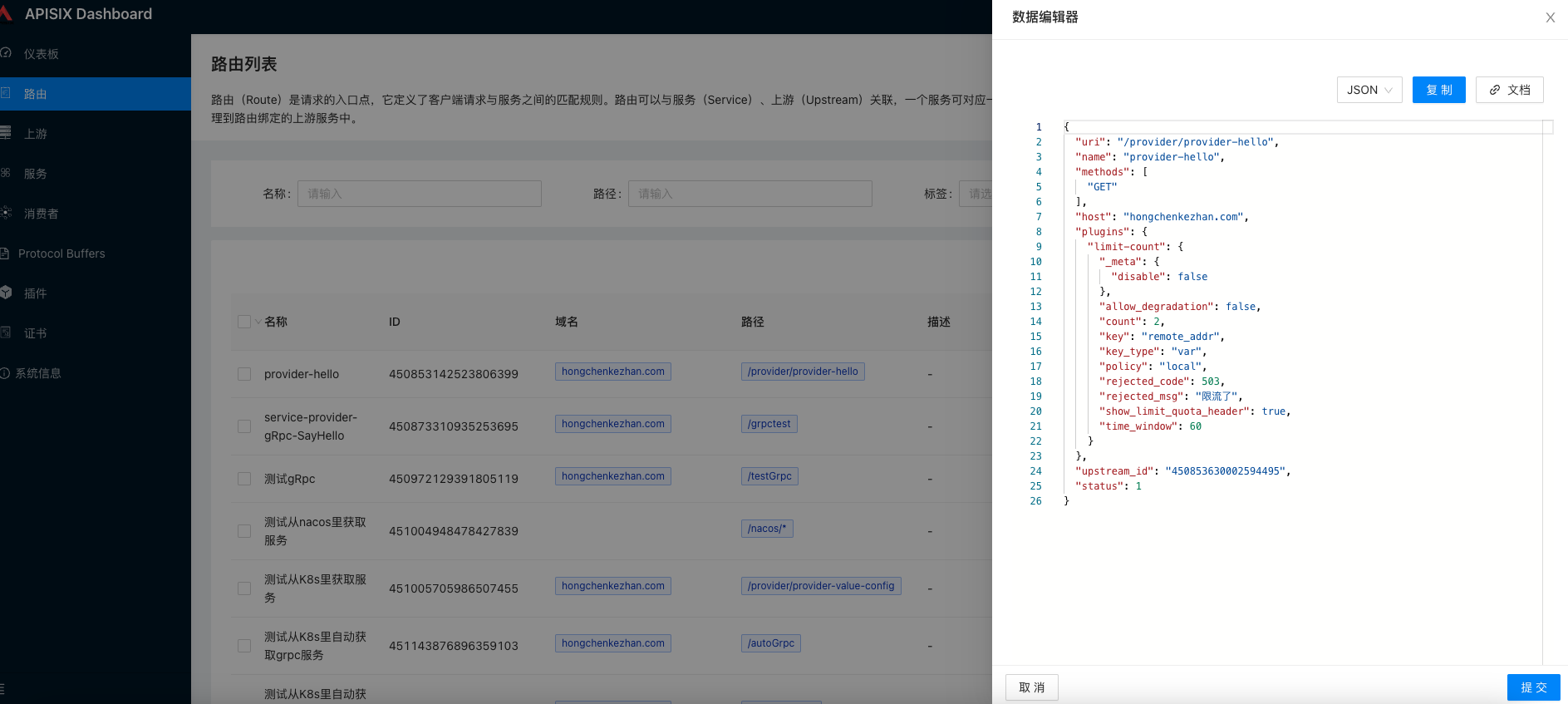Check the service-provider-gRpc-SayHello row checkbox
Screen dimensions: 1568x704
click(244, 426)
